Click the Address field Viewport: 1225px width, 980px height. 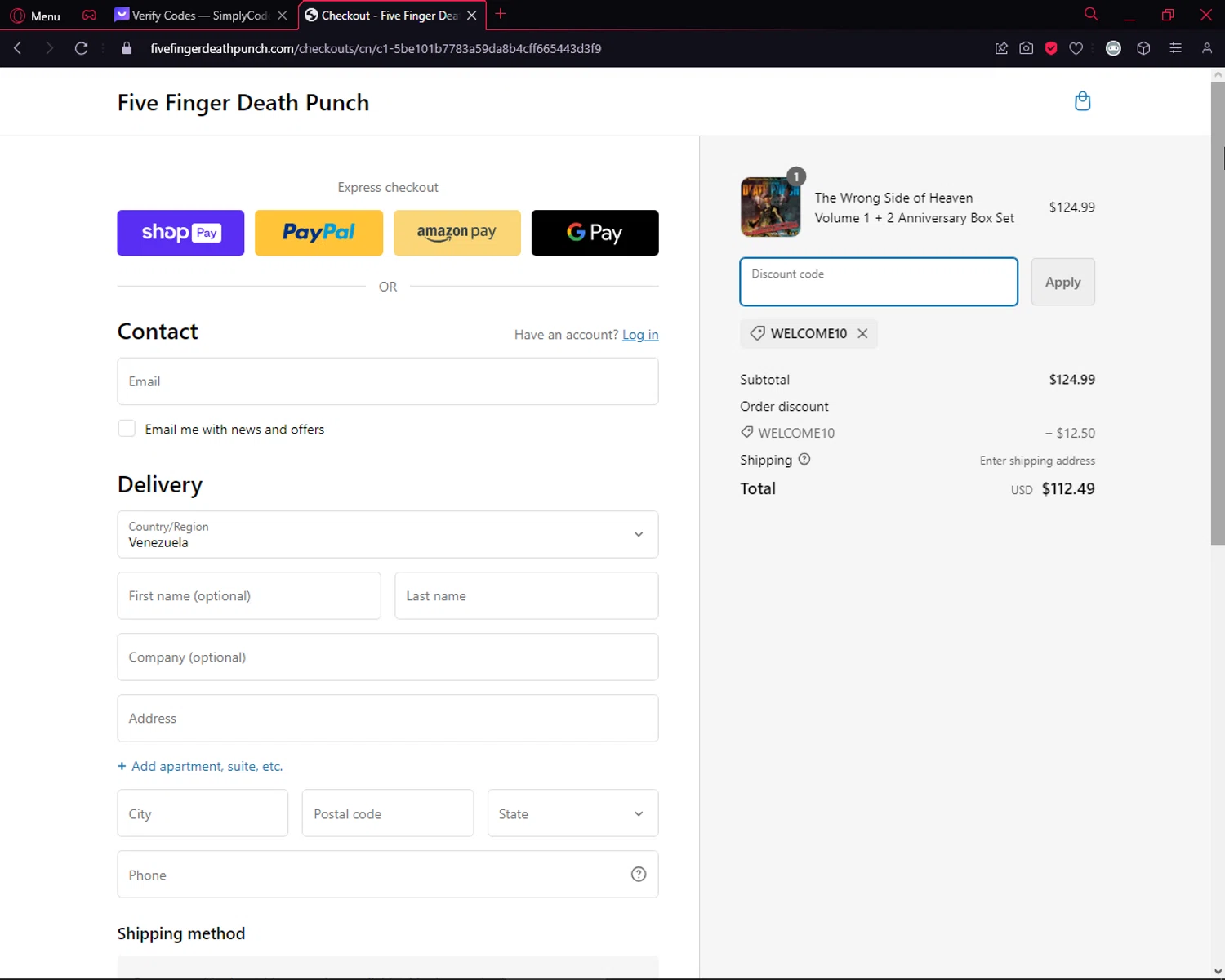tap(388, 718)
